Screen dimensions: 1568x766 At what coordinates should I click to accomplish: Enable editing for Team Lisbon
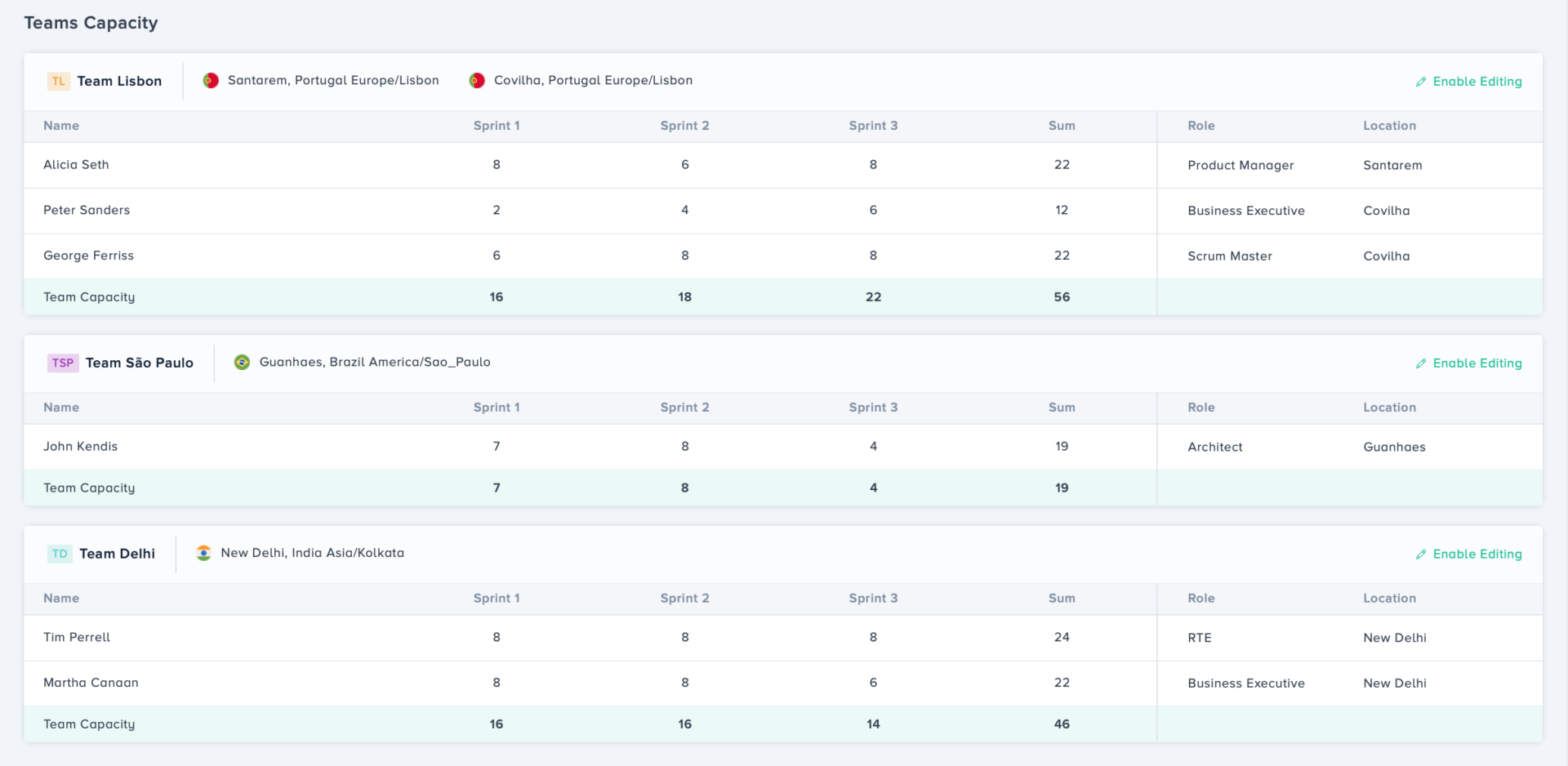(x=1477, y=82)
